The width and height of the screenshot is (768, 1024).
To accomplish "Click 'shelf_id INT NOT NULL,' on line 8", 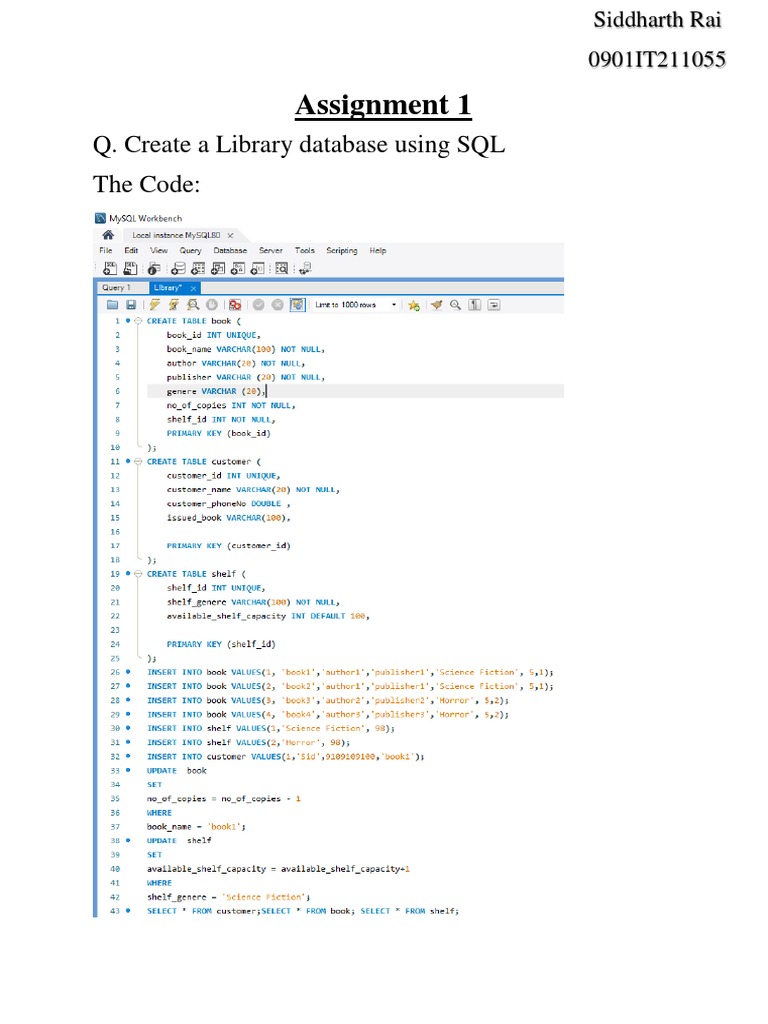I will tap(221, 419).
